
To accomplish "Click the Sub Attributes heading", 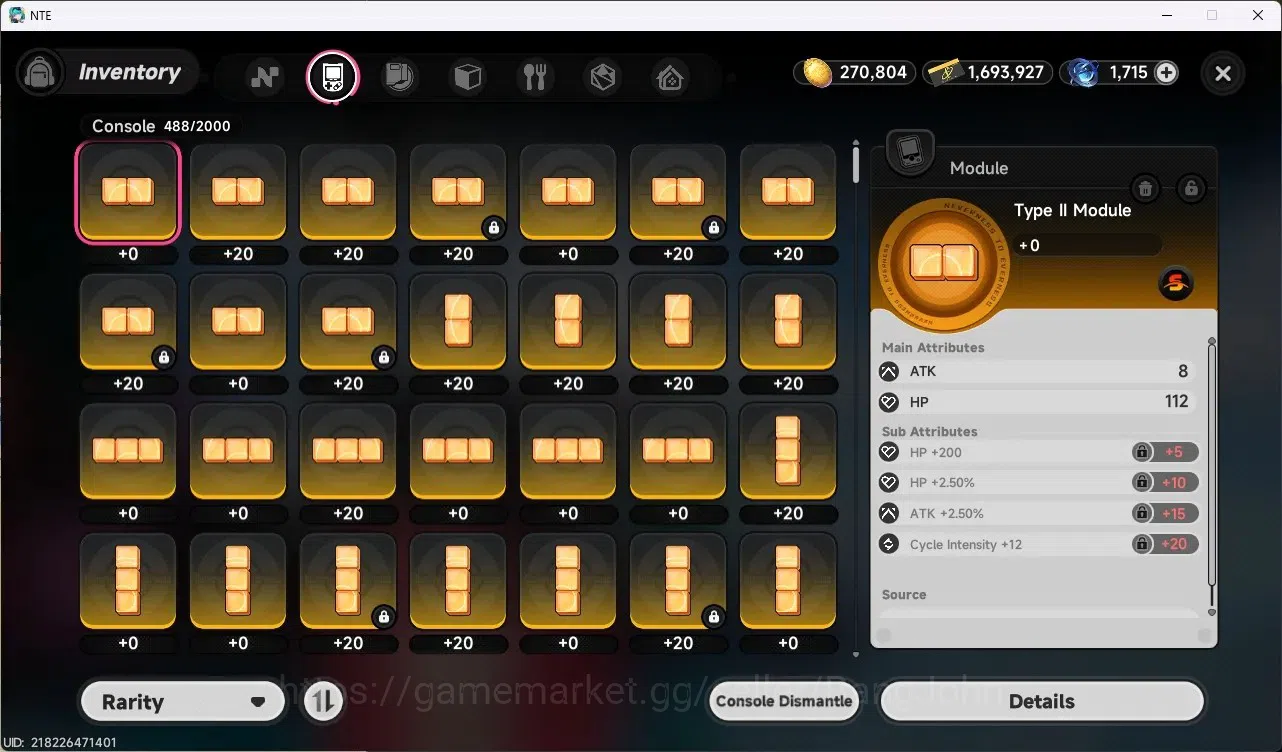I will point(930,431).
